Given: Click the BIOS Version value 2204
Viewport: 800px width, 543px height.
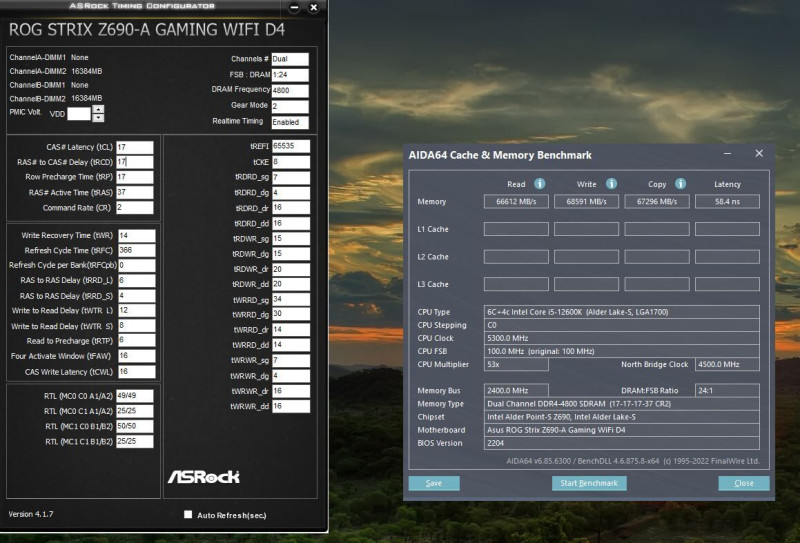Looking at the screenshot, I should 621,443.
